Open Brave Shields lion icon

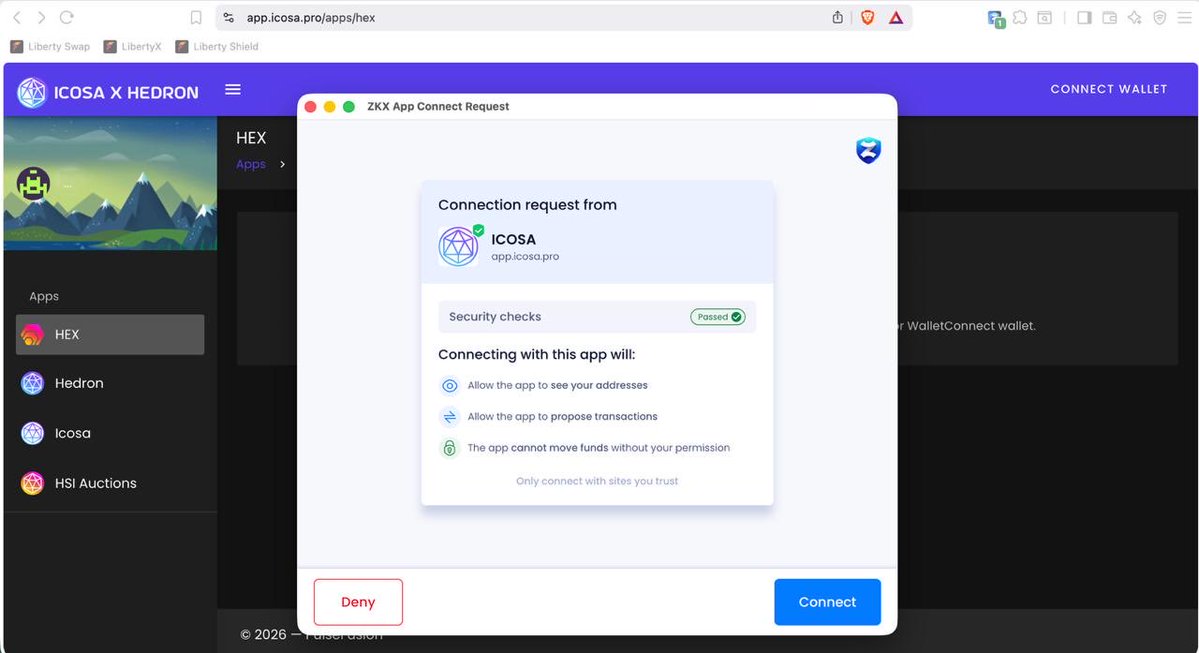point(867,18)
